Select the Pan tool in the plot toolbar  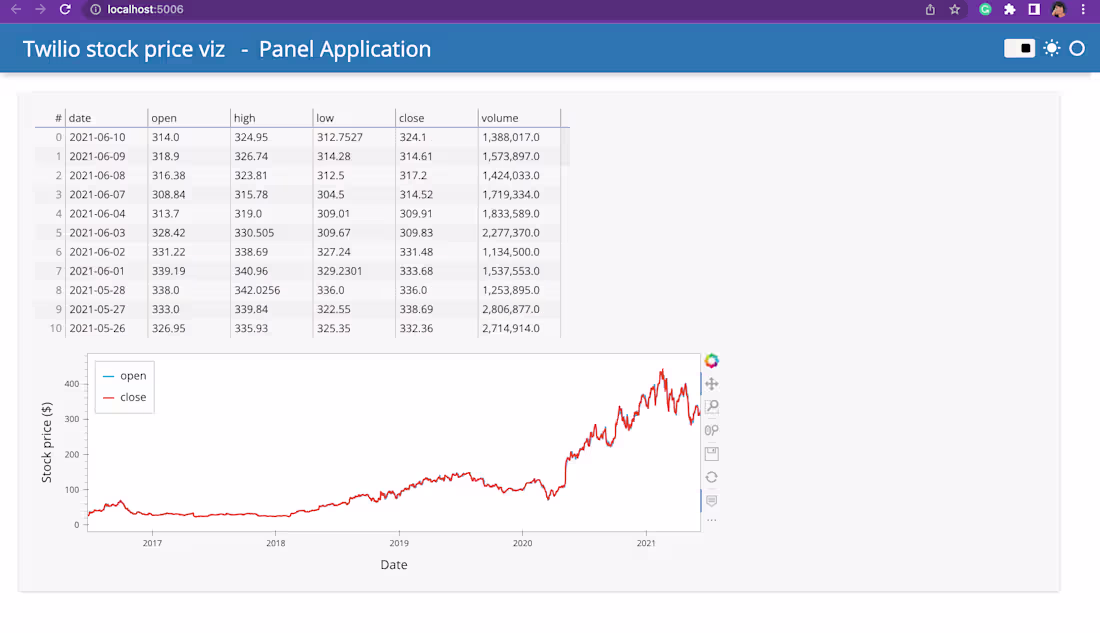click(711, 382)
